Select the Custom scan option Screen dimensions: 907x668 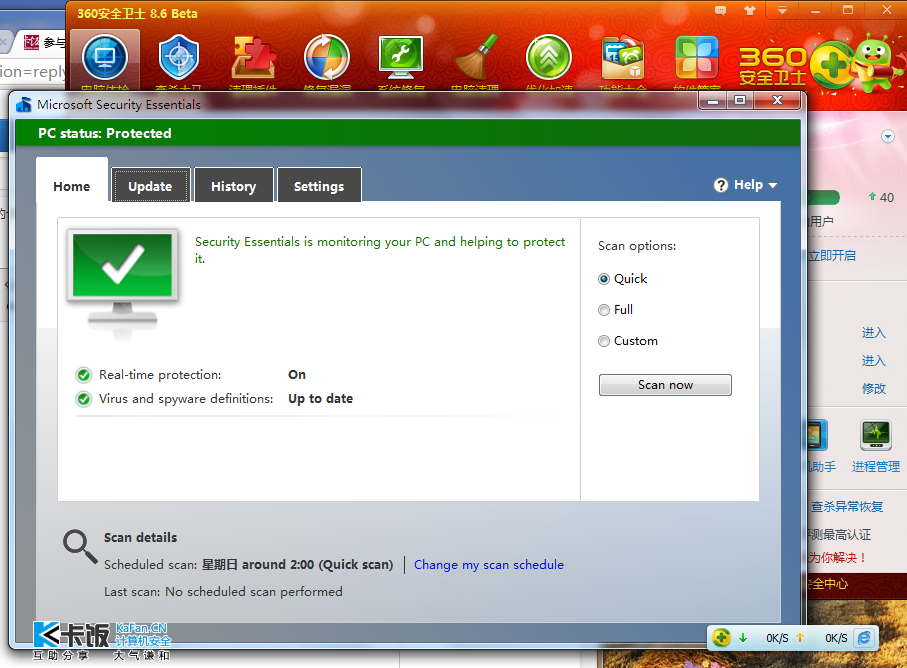[628, 341]
